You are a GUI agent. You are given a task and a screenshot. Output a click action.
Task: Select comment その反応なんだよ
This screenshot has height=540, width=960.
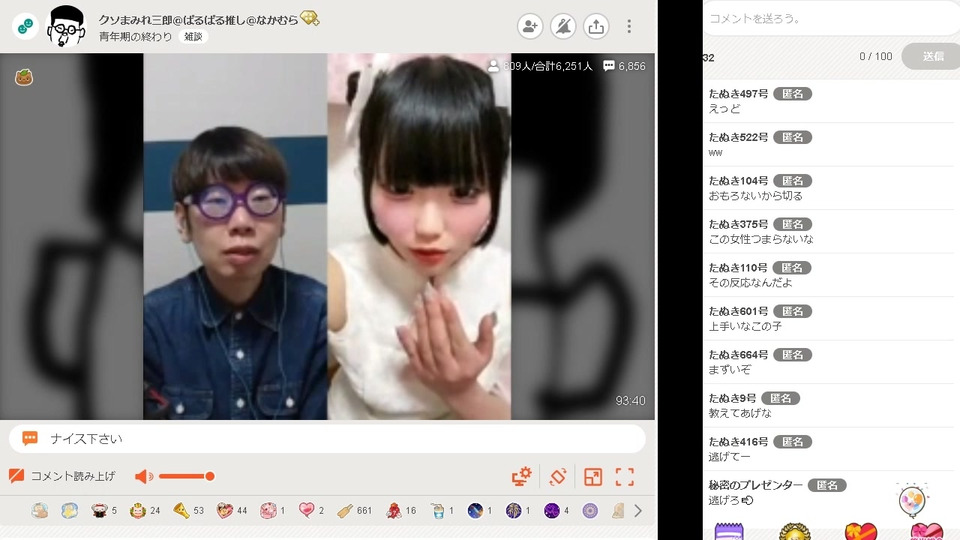[x=750, y=283]
